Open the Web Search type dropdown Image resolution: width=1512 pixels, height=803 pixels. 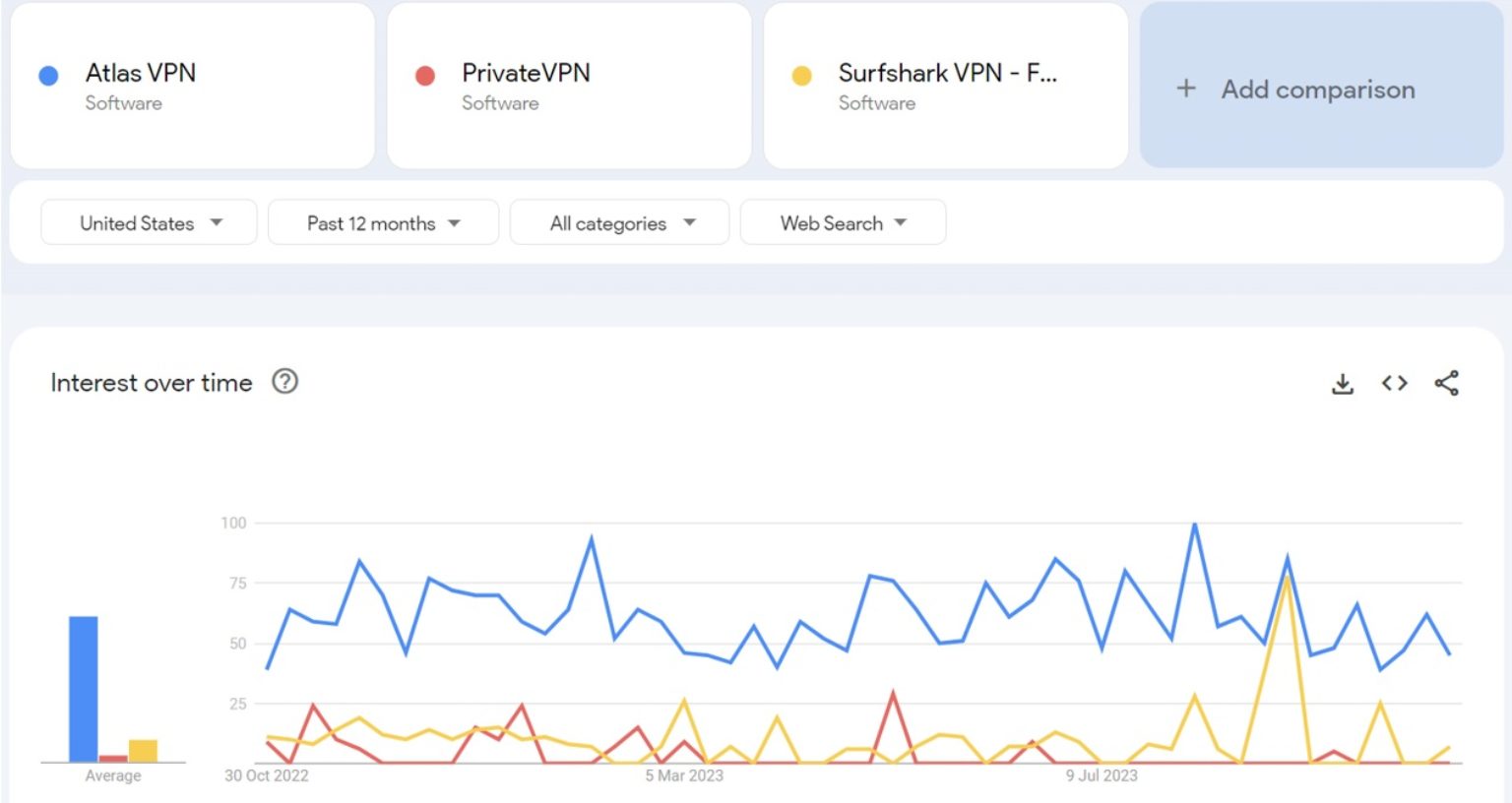843,222
